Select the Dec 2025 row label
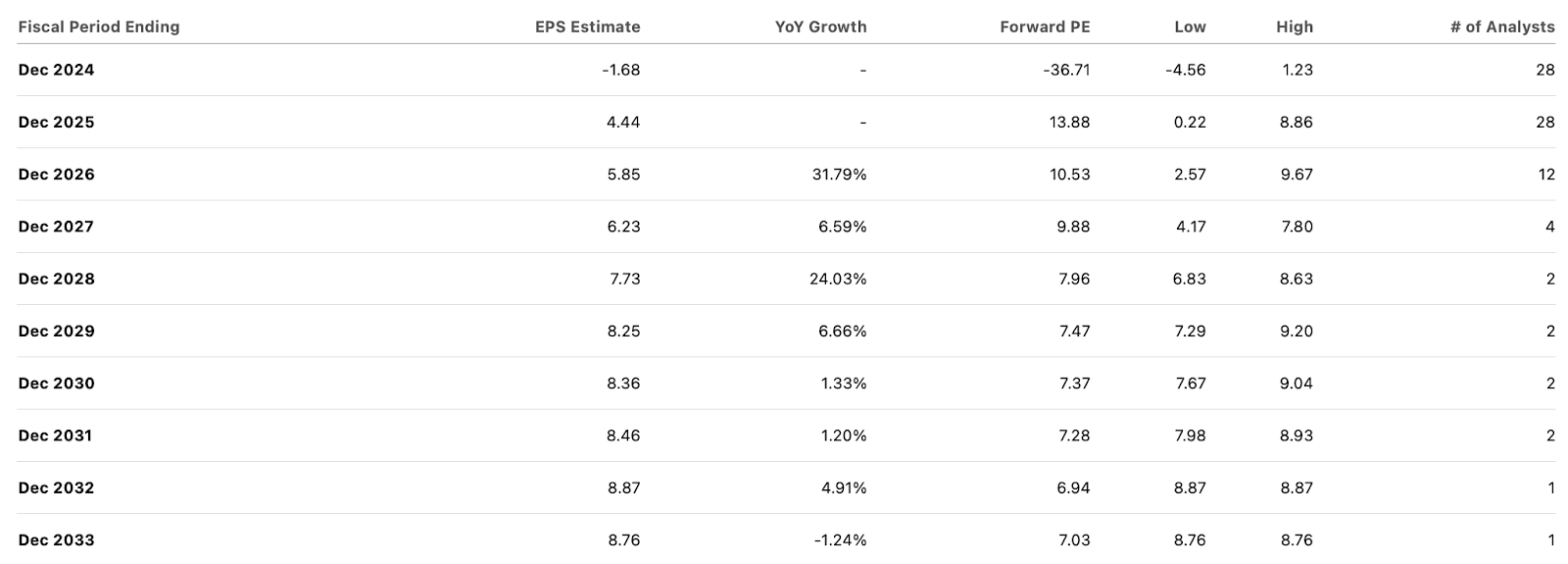The height and width of the screenshot is (564, 1568). coord(57,122)
